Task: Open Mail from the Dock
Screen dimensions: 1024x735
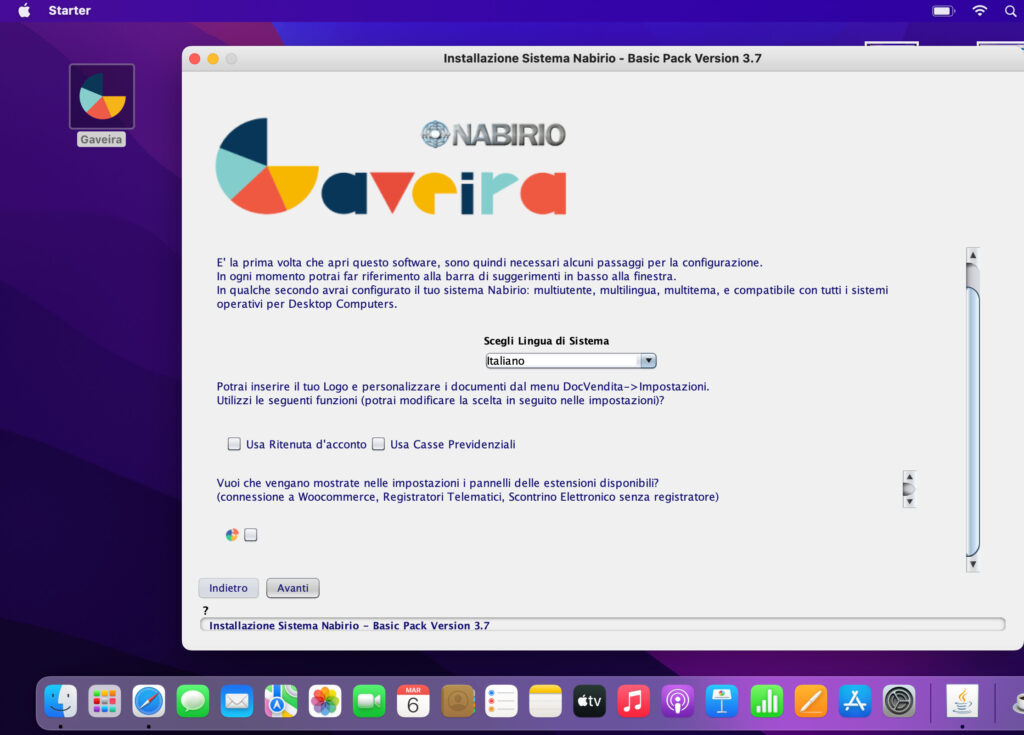Action: 236,701
